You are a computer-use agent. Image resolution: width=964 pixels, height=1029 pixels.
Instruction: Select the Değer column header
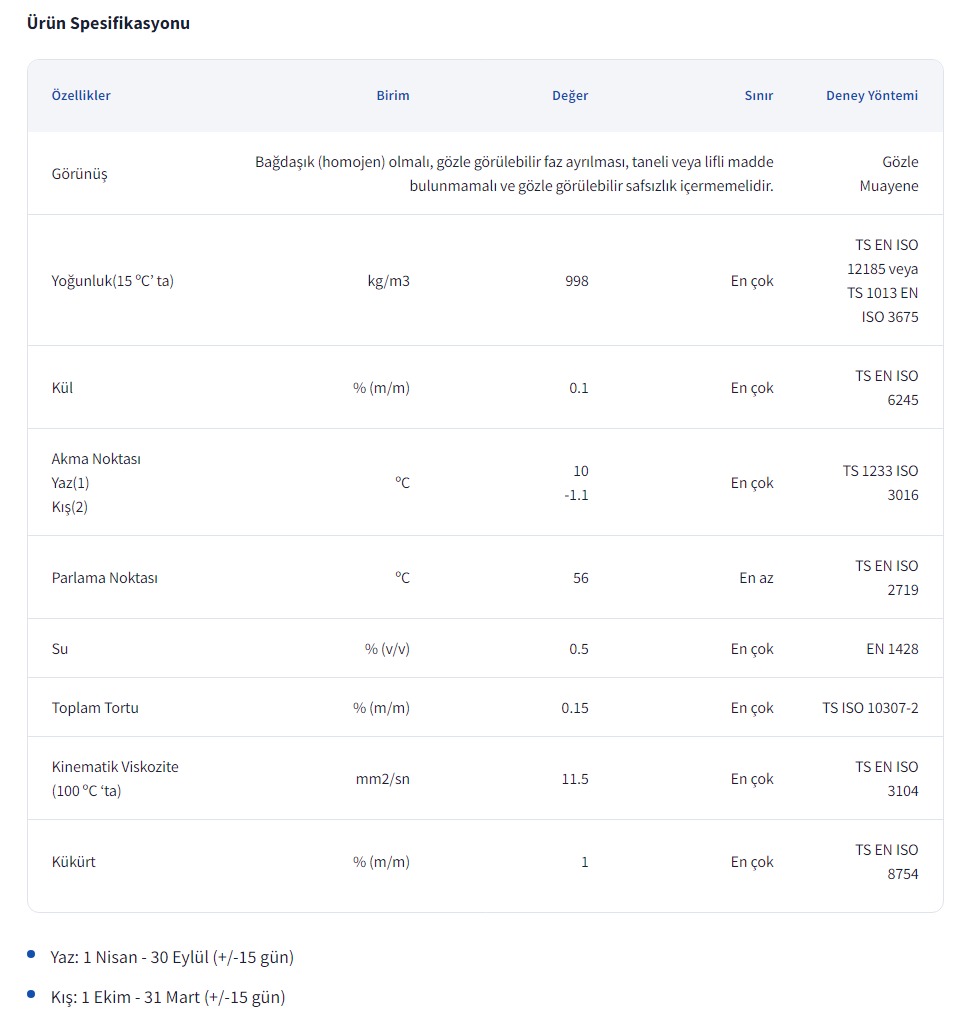click(x=570, y=96)
